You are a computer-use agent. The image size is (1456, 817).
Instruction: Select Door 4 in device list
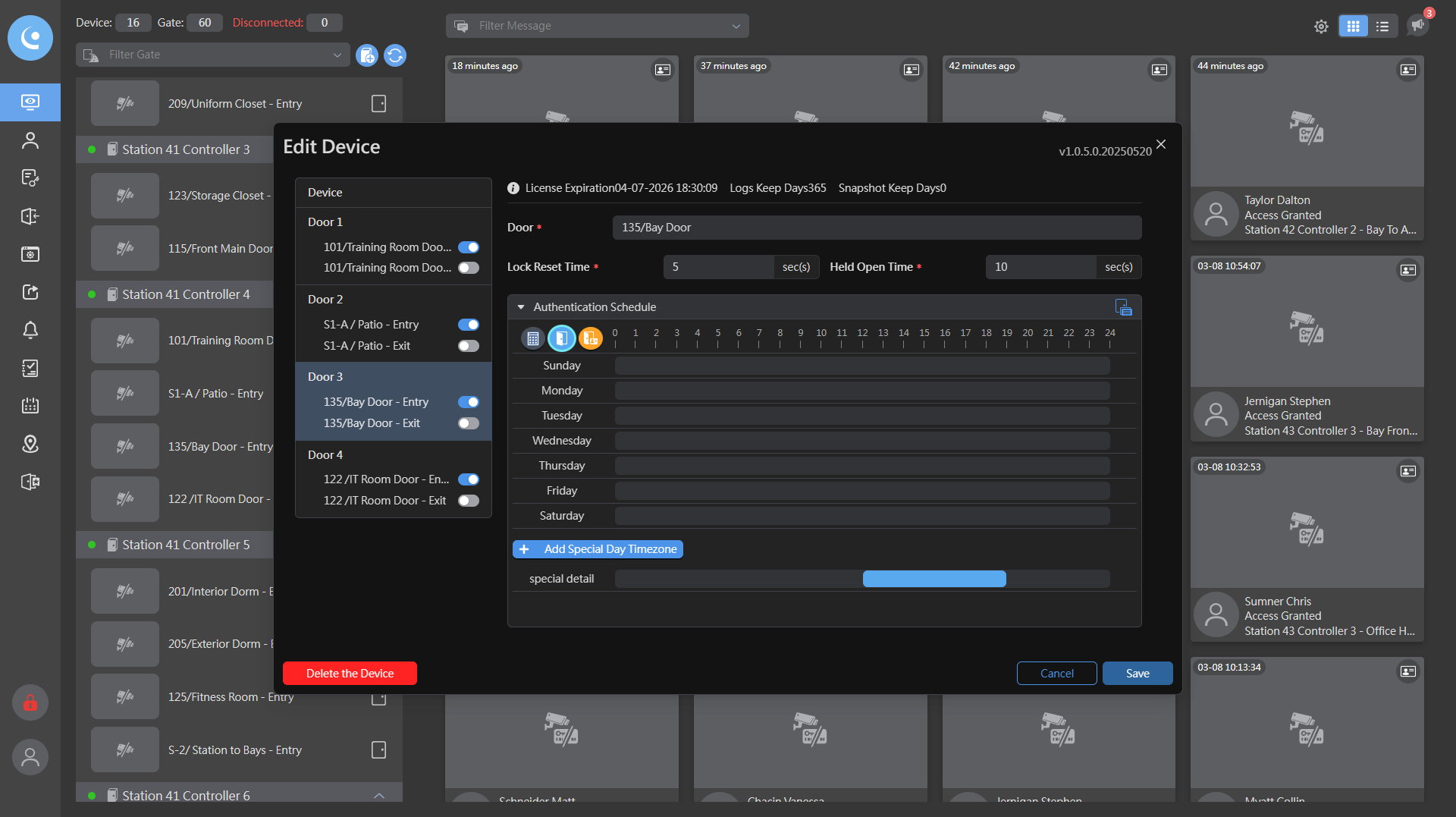[325, 454]
